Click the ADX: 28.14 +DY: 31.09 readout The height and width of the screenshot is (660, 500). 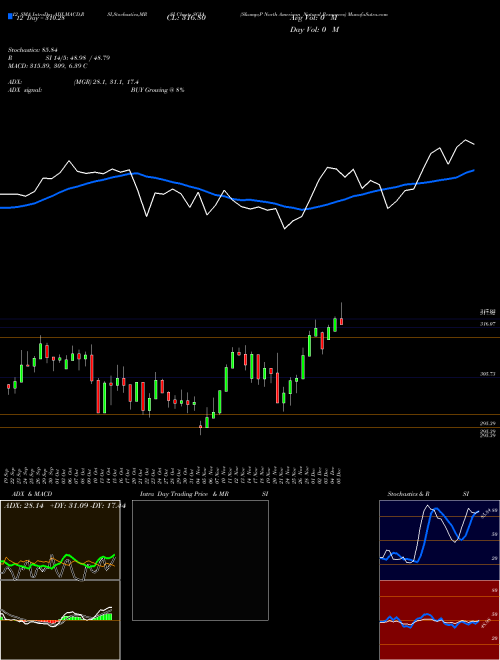point(63,506)
